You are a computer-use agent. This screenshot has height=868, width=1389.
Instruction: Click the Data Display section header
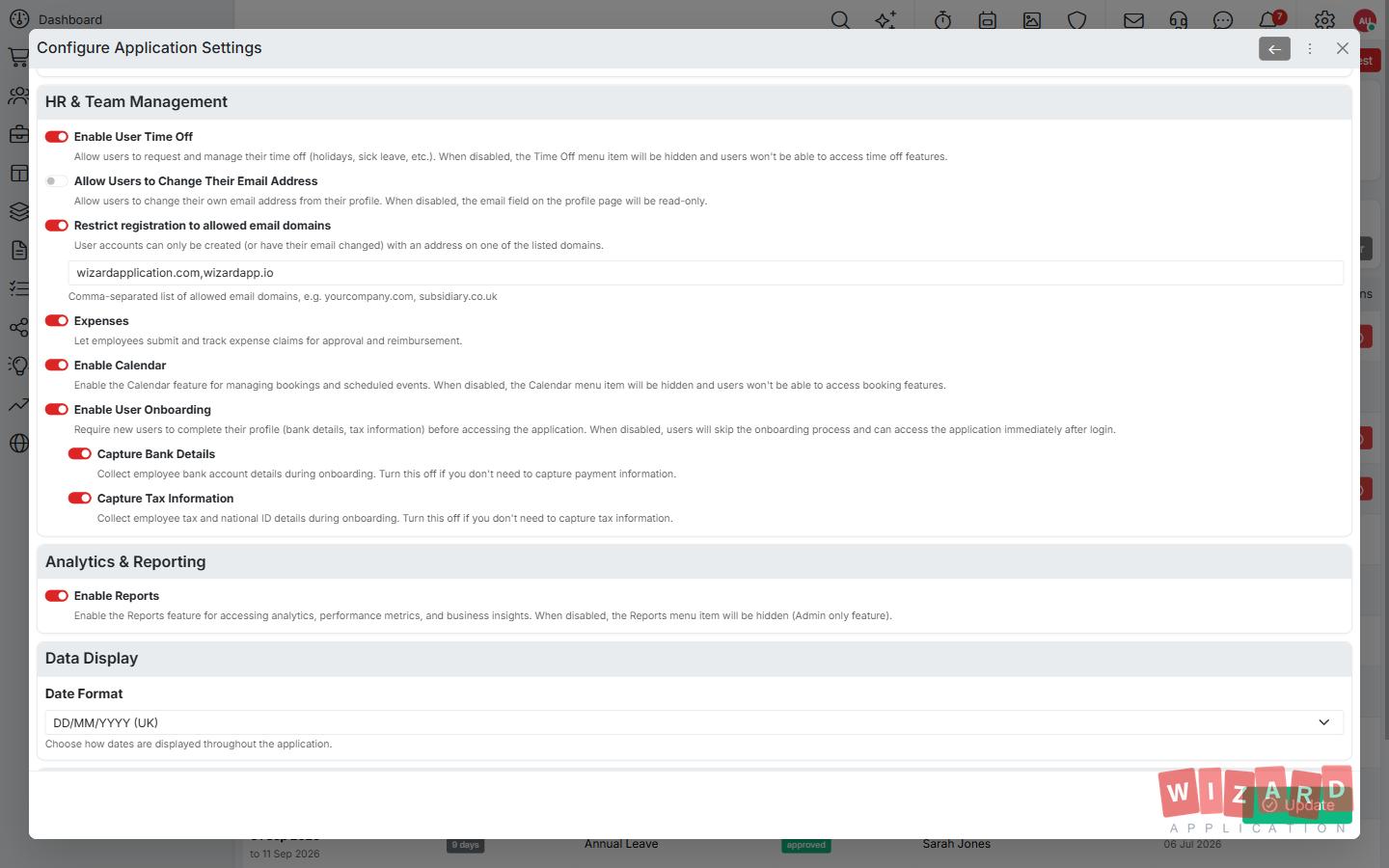tap(694, 659)
